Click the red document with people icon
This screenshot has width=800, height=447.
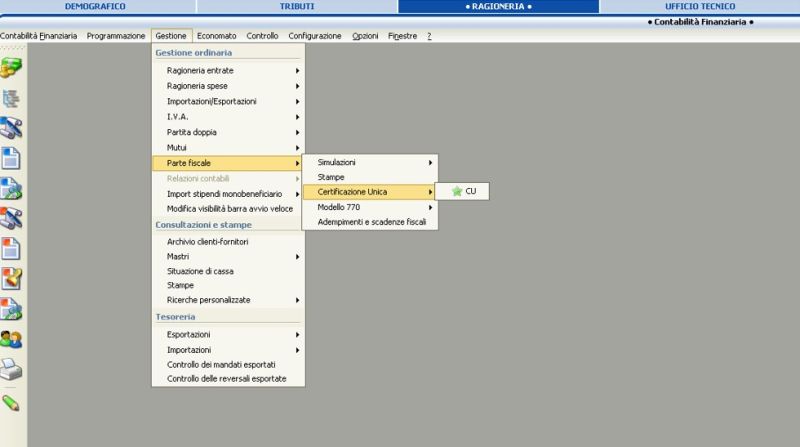(11, 309)
